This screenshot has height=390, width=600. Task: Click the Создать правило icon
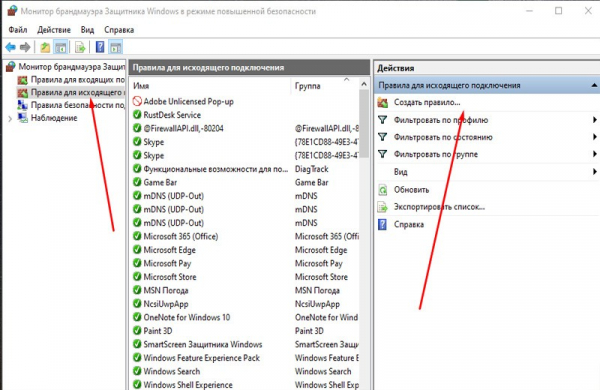pyautogui.click(x=382, y=102)
